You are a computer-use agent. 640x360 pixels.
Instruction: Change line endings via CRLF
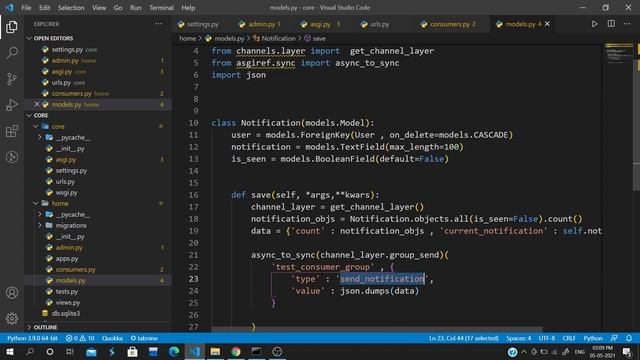click(x=569, y=338)
